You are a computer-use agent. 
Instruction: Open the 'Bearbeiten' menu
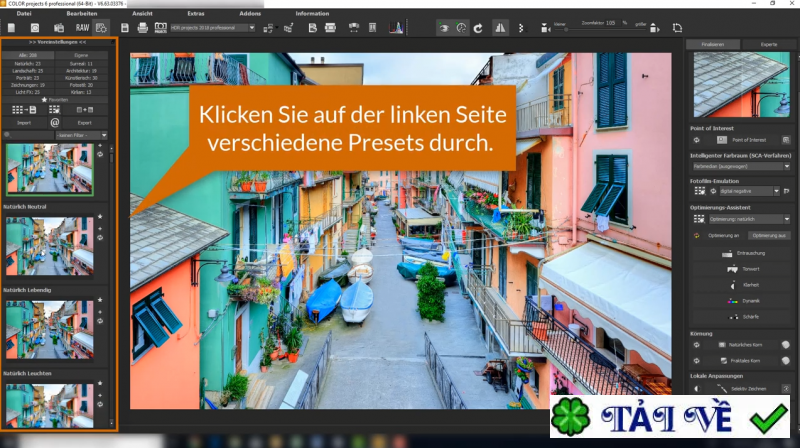(x=82, y=14)
